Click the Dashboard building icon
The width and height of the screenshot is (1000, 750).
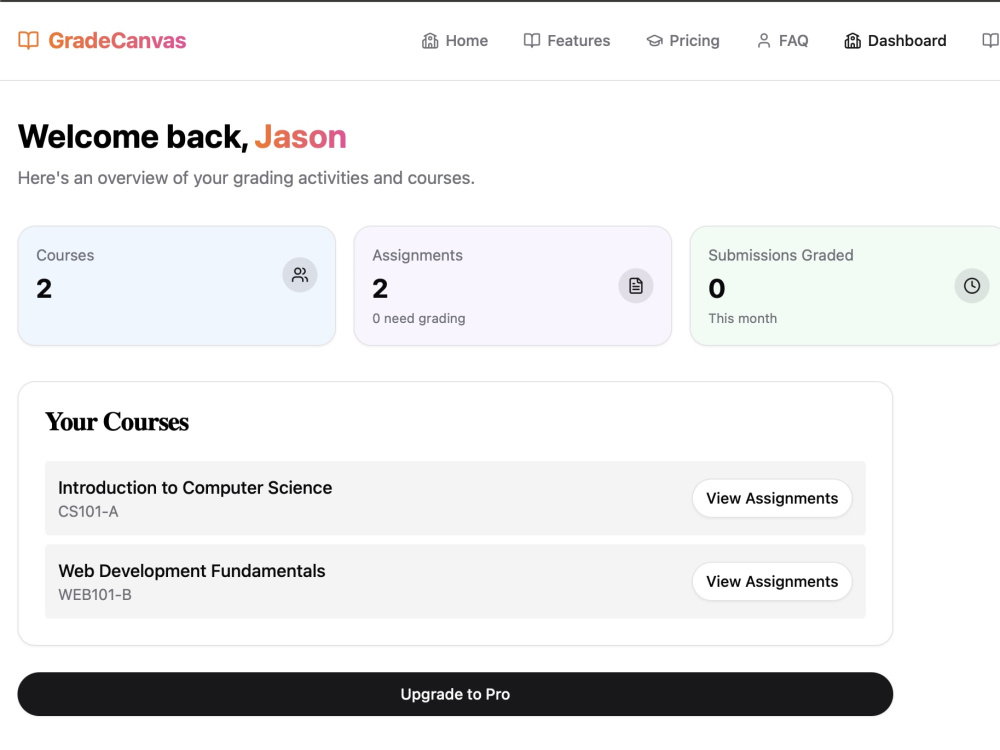coord(852,41)
